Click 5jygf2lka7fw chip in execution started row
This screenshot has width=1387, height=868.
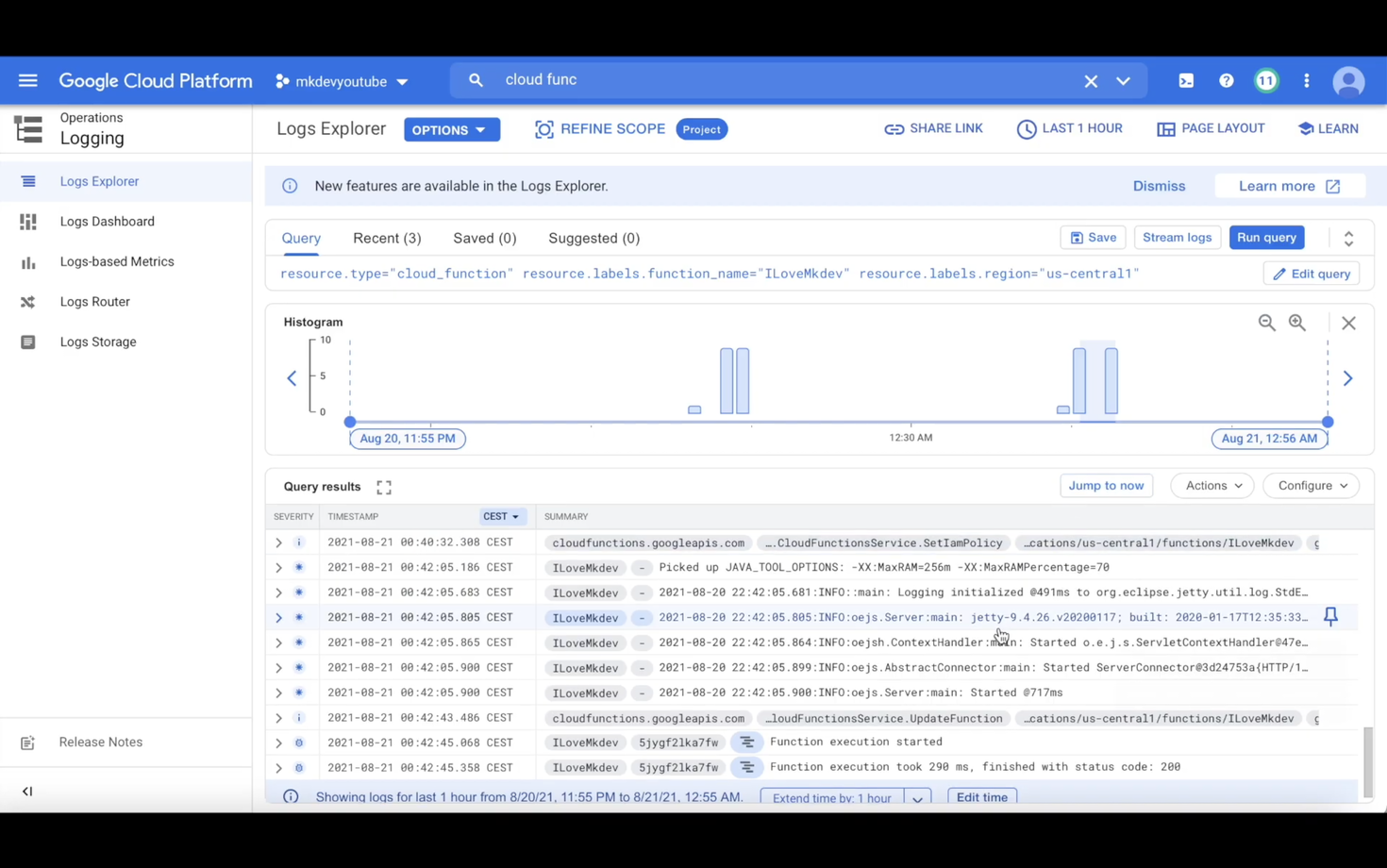pos(678,743)
